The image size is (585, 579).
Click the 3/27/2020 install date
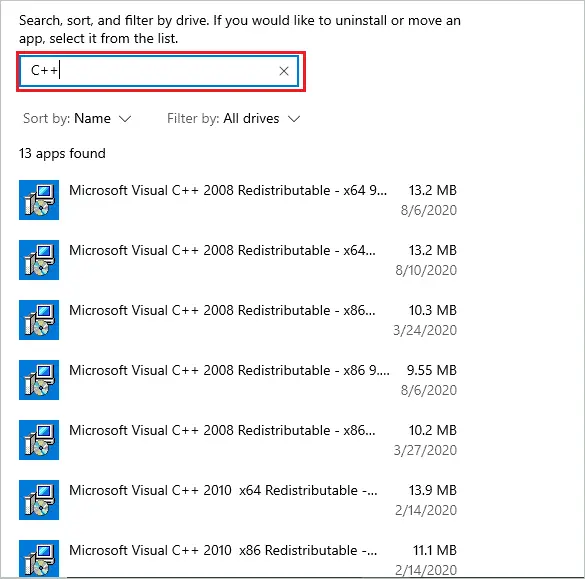pos(425,450)
